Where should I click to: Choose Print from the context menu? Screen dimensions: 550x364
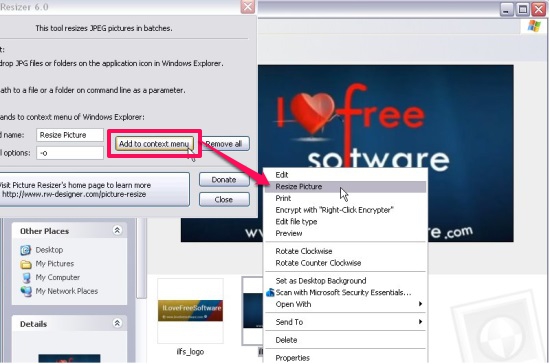click(x=346, y=198)
